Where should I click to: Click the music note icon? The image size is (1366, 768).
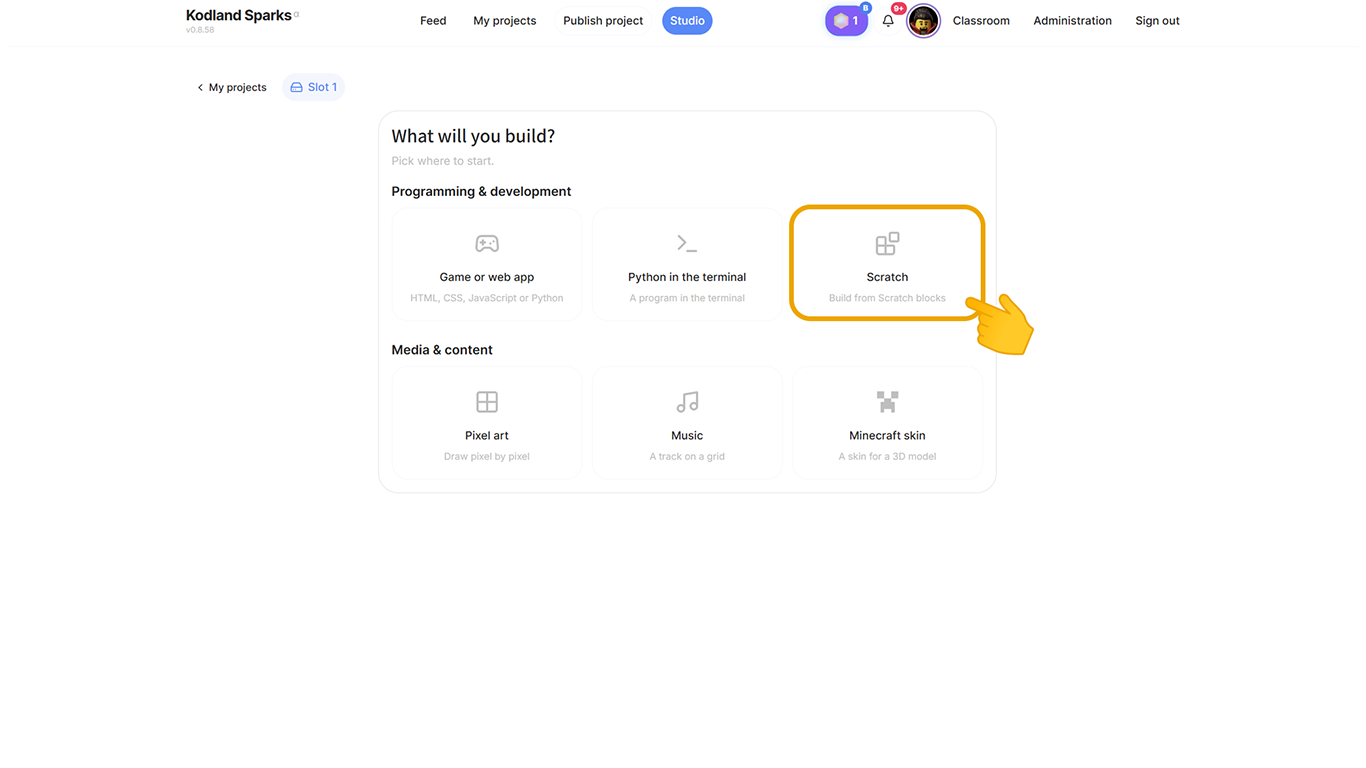point(687,402)
